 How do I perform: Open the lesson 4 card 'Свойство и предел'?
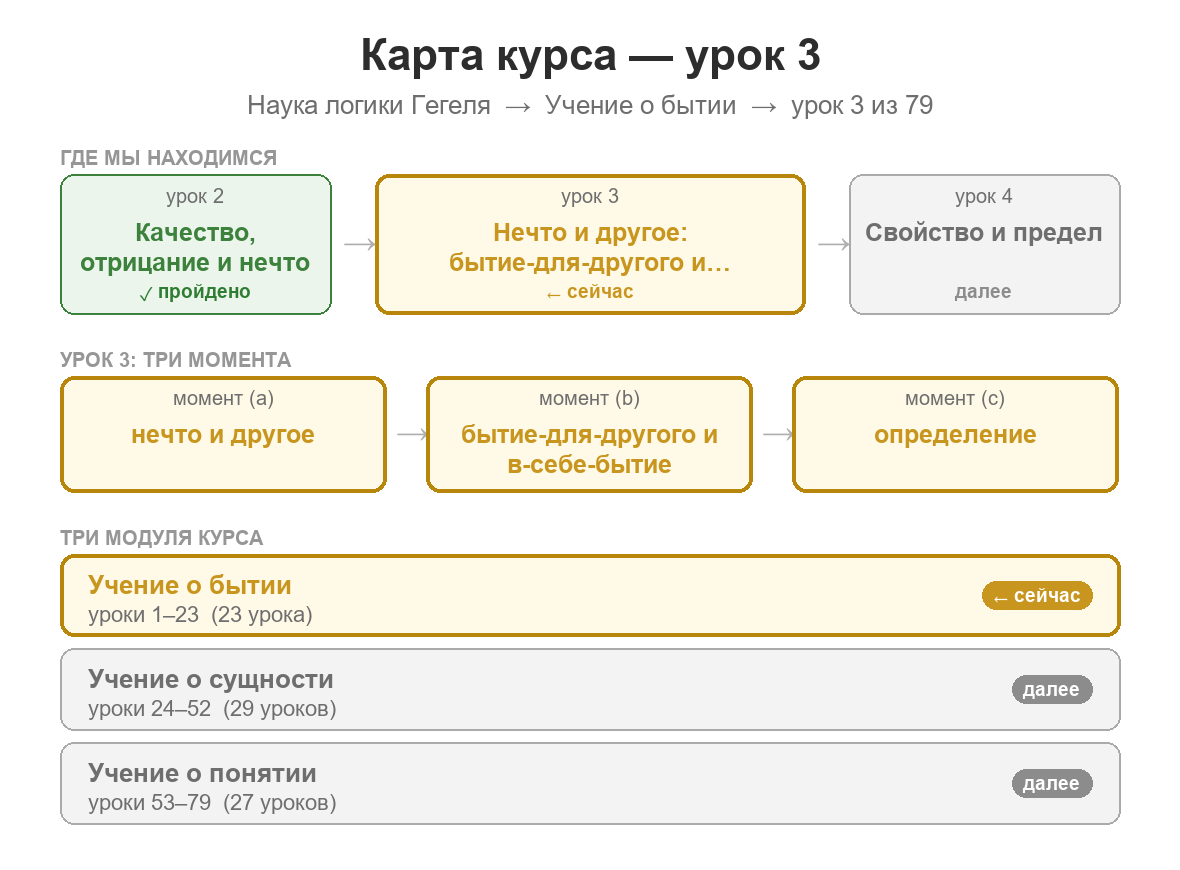pyautogui.click(x=984, y=245)
